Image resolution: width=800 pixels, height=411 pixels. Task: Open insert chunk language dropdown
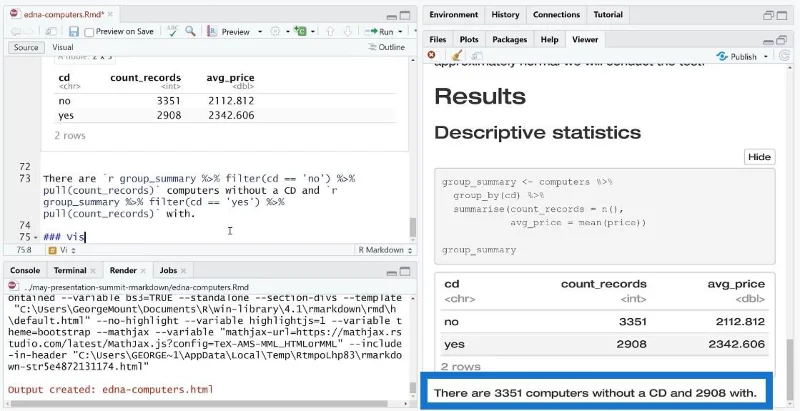(312, 32)
